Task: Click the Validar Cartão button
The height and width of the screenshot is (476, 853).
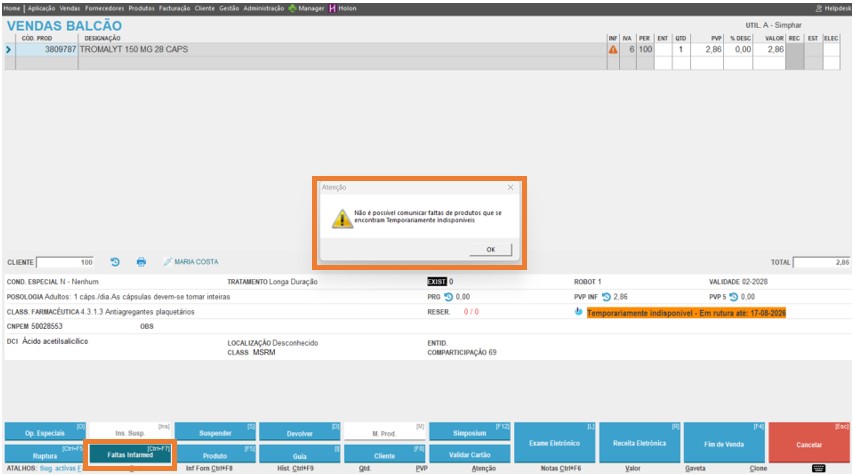Action: [x=469, y=454]
